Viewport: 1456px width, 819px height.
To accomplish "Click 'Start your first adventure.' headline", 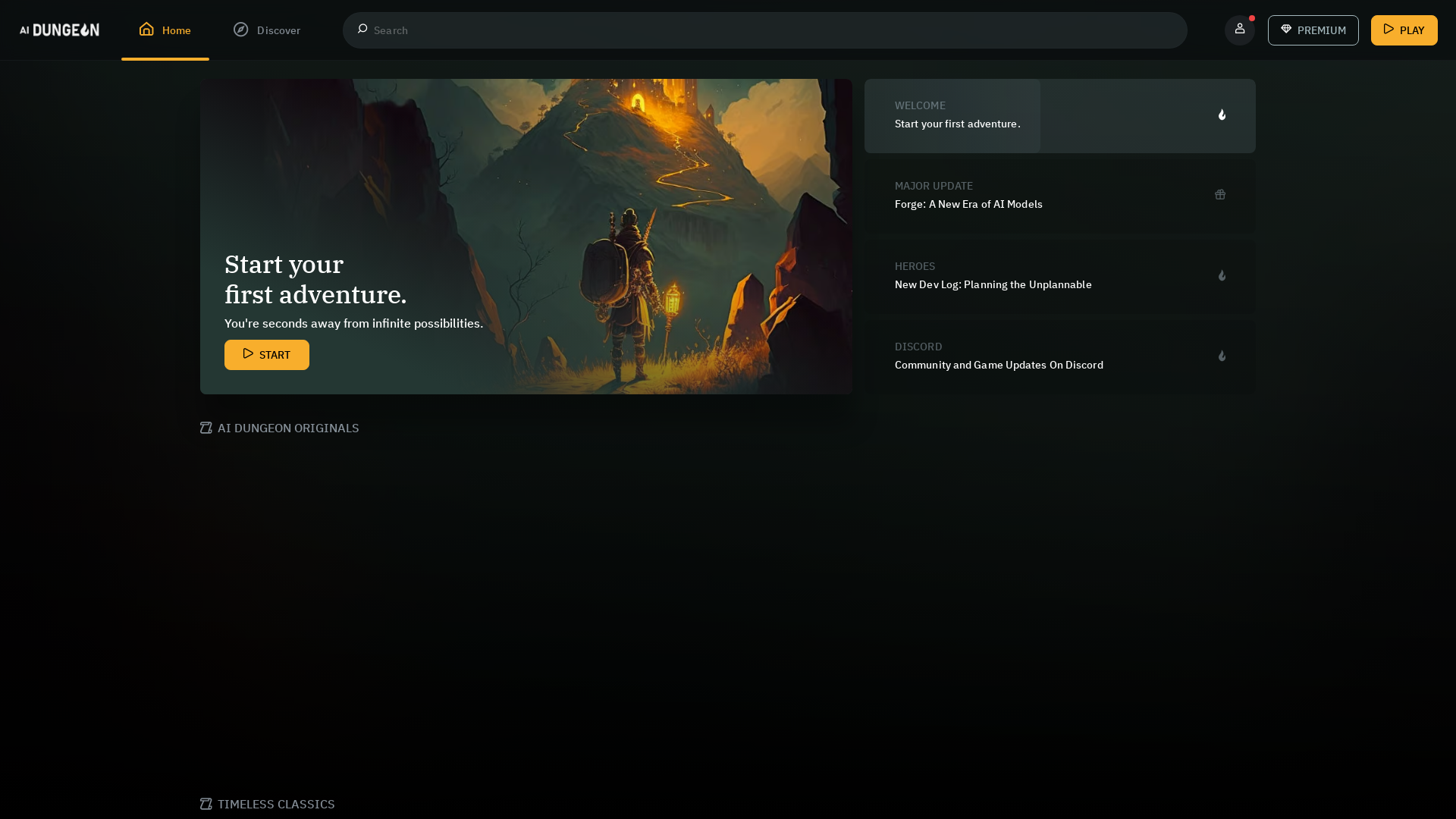I will pyautogui.click(x=315, y=279).
